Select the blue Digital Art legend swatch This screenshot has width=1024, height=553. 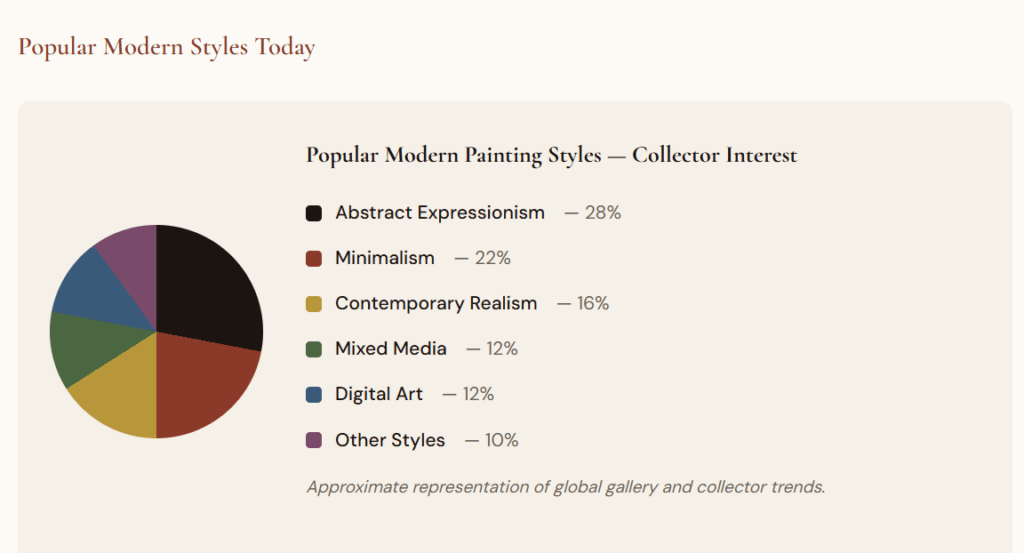point(314,394)
